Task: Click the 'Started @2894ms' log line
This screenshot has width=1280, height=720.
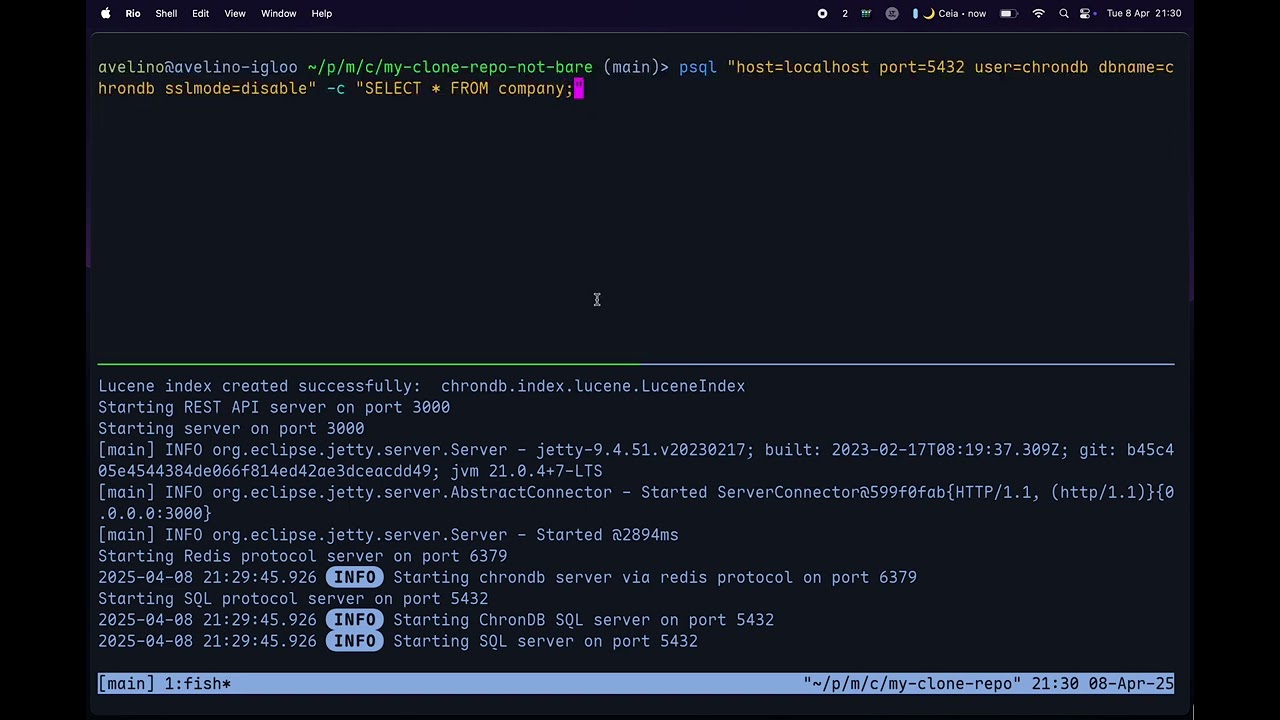Action: 607,535
